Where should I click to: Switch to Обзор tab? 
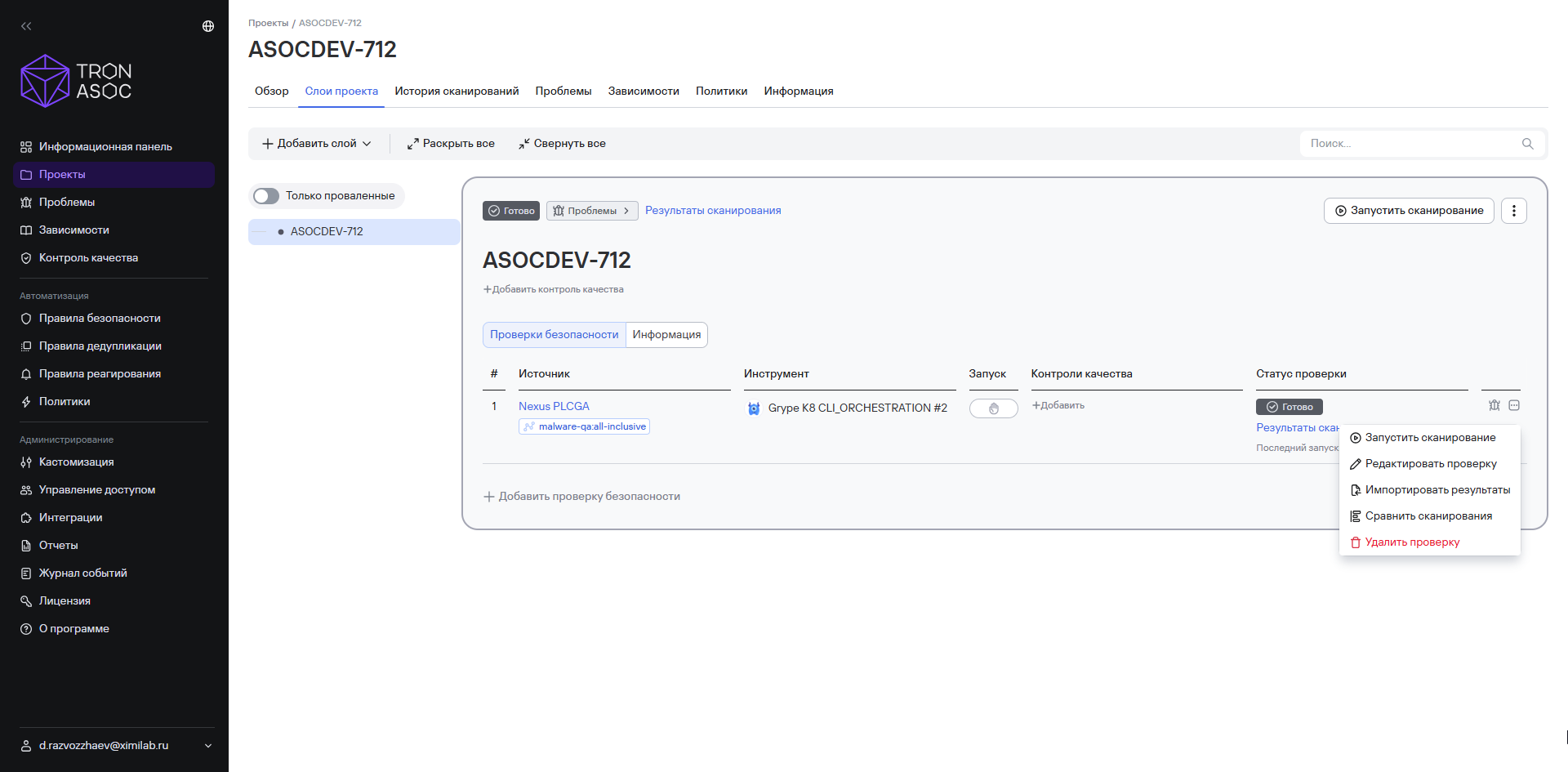point(271,91)
